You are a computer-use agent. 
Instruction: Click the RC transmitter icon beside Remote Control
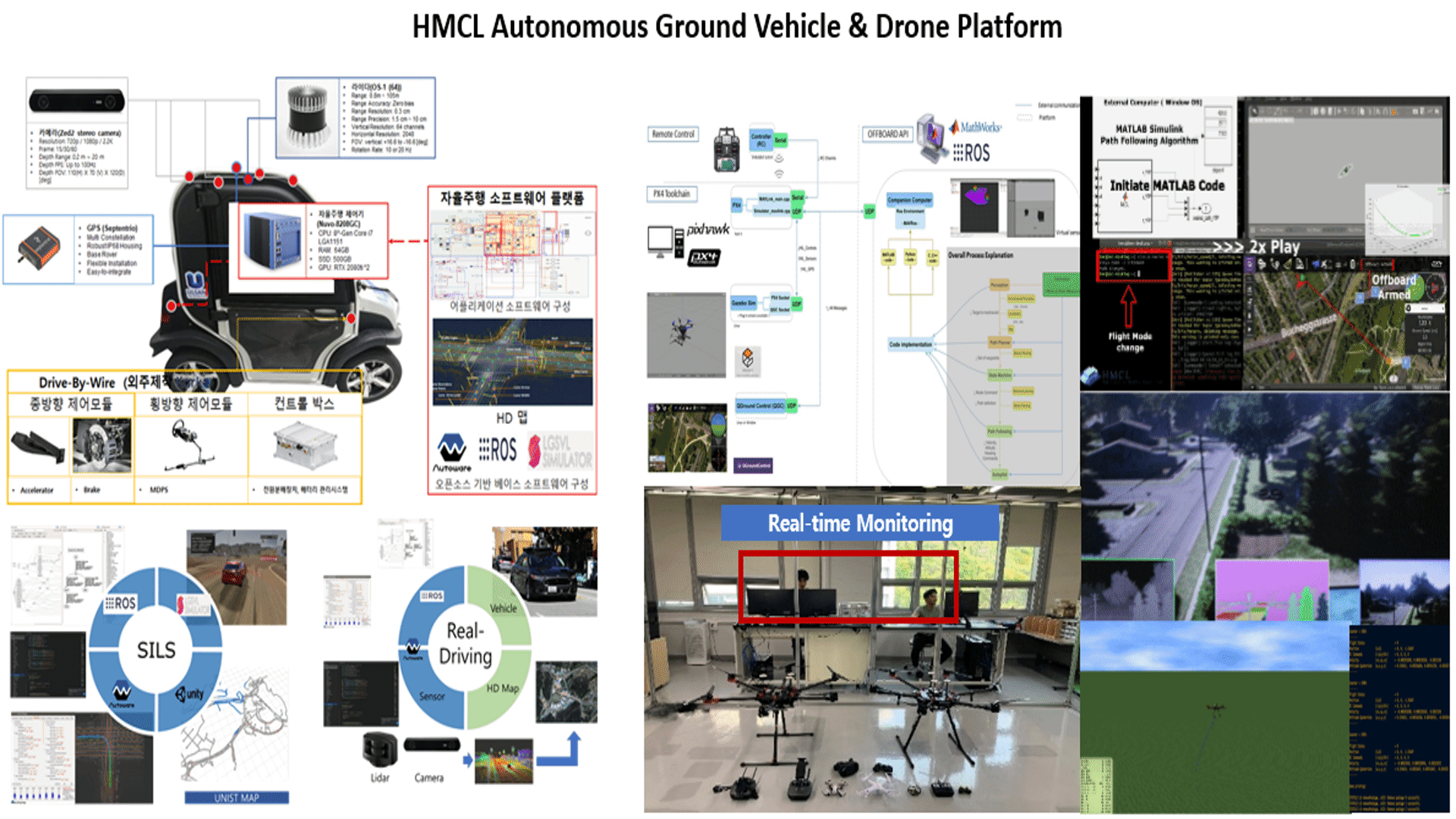[x=726, y=150]
